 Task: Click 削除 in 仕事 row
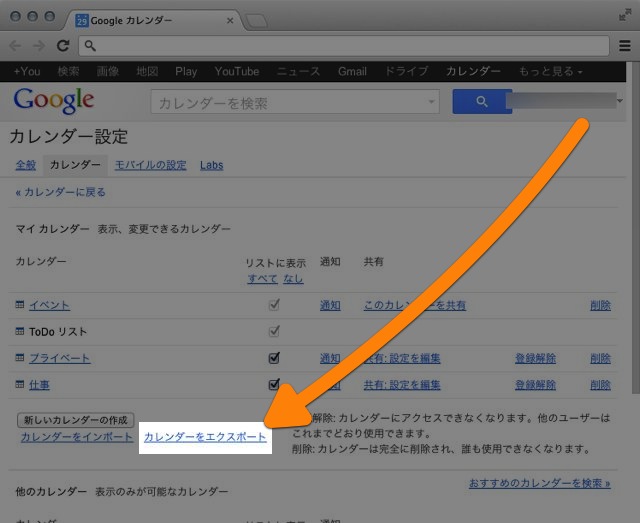600,385
